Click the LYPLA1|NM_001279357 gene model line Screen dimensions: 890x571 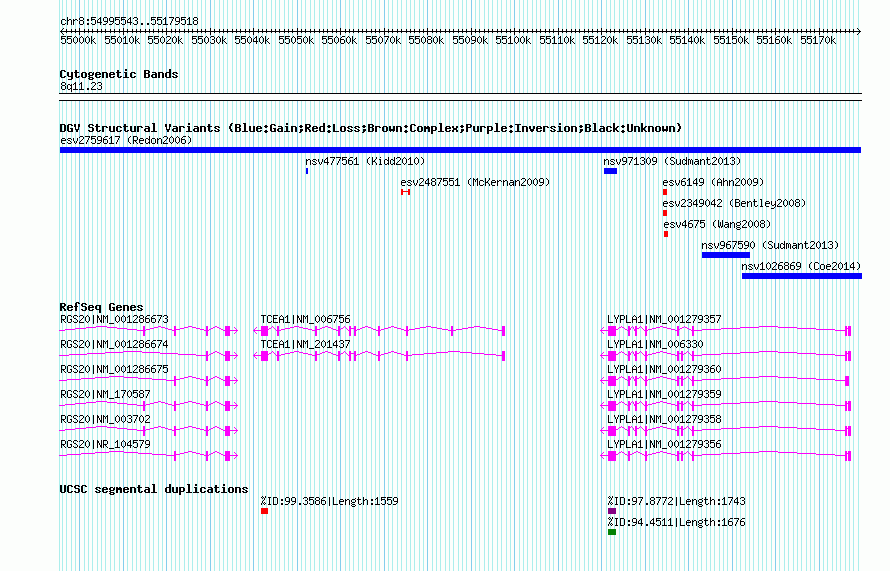click(x=726, y=330)
